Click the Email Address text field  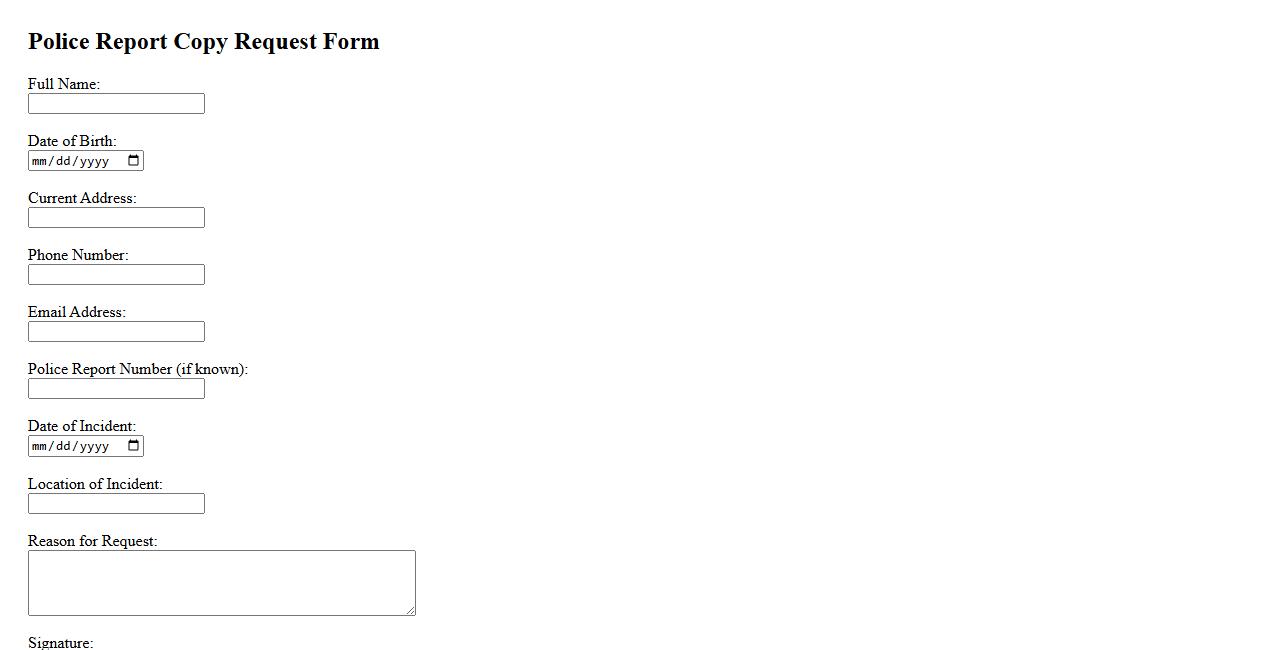coord(116,332)
